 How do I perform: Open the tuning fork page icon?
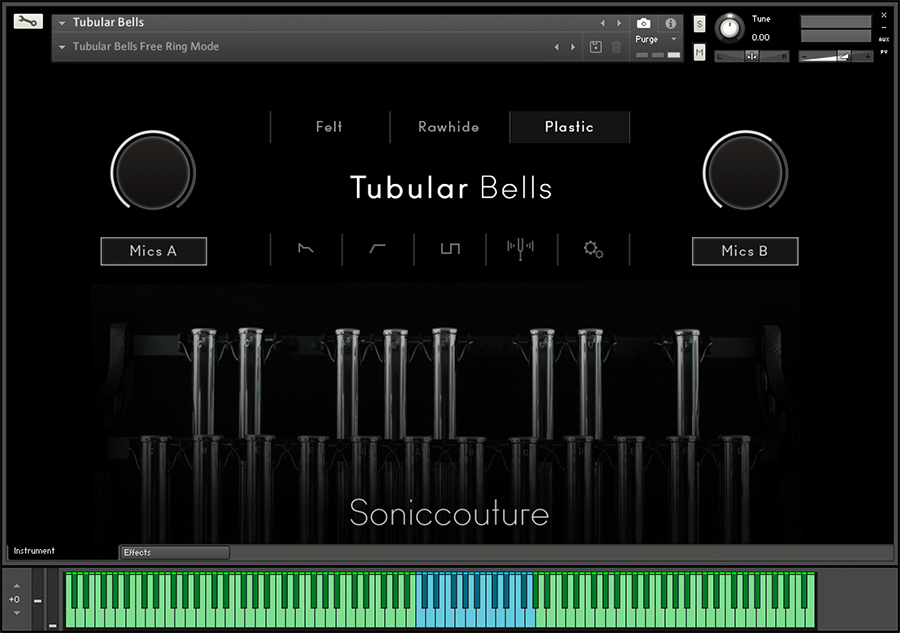(x=521, y=248)
